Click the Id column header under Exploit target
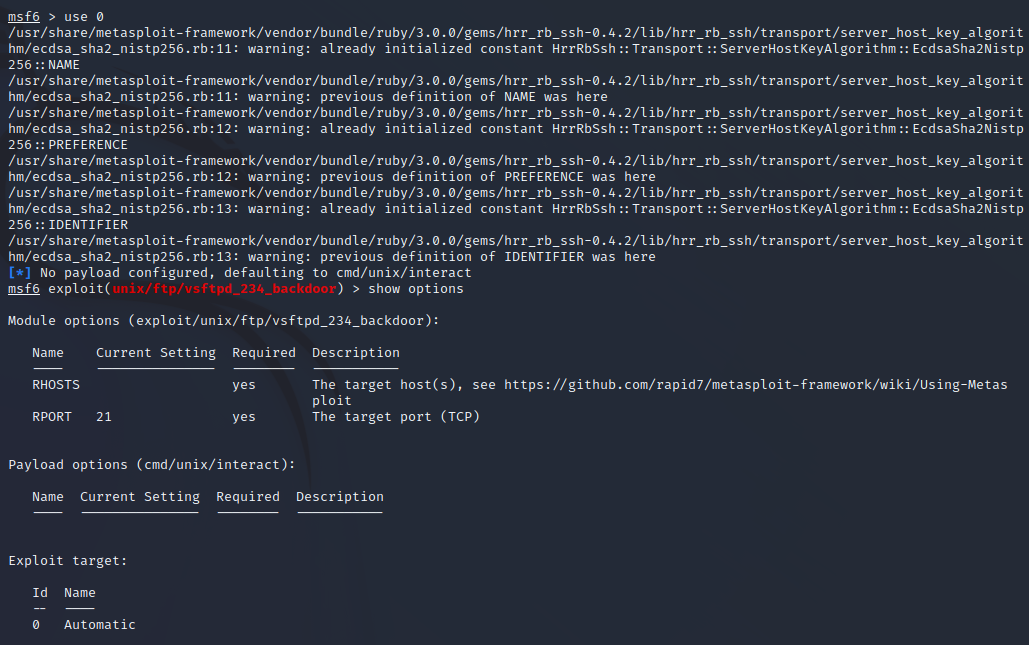The width and height of the screenshot is (1029, 645). tap(40, 593)
